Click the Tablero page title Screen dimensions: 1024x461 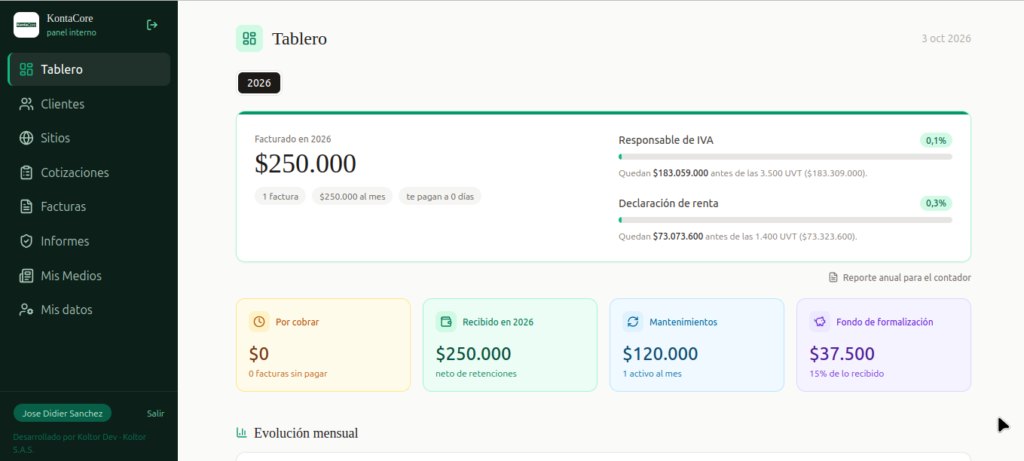click(299, 39)
